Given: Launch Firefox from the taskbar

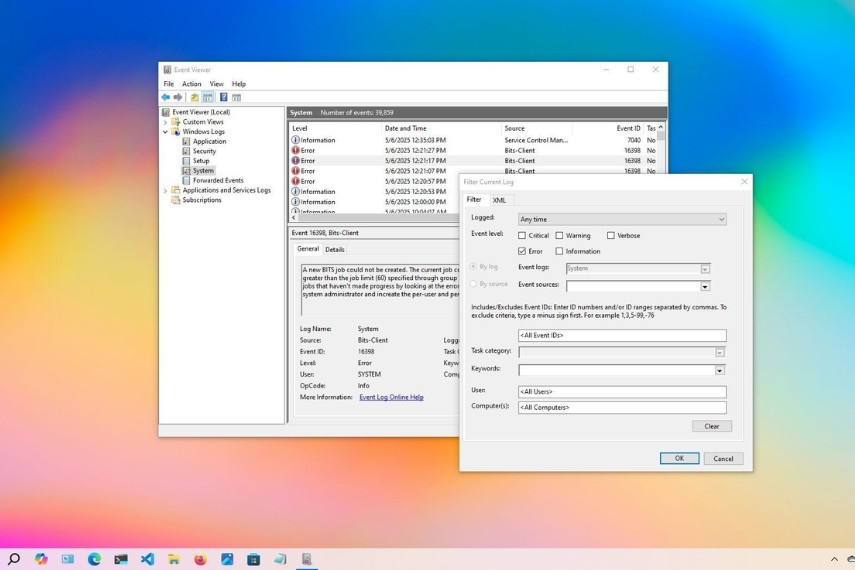Looking at the screenshot, I should [x=200, y=559].
